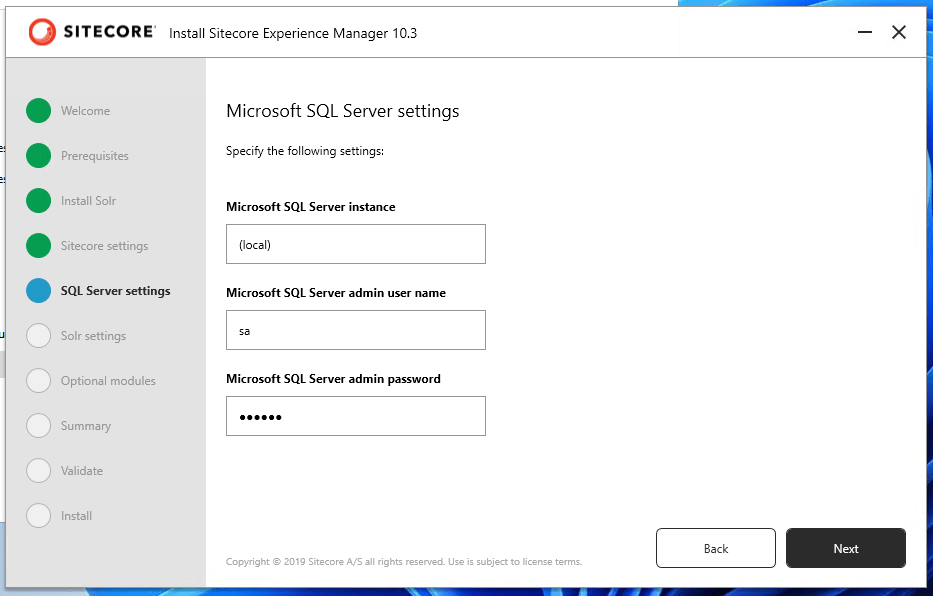Click the empty circle next to Summary
The image size is (933, 596).
[38, 426]
